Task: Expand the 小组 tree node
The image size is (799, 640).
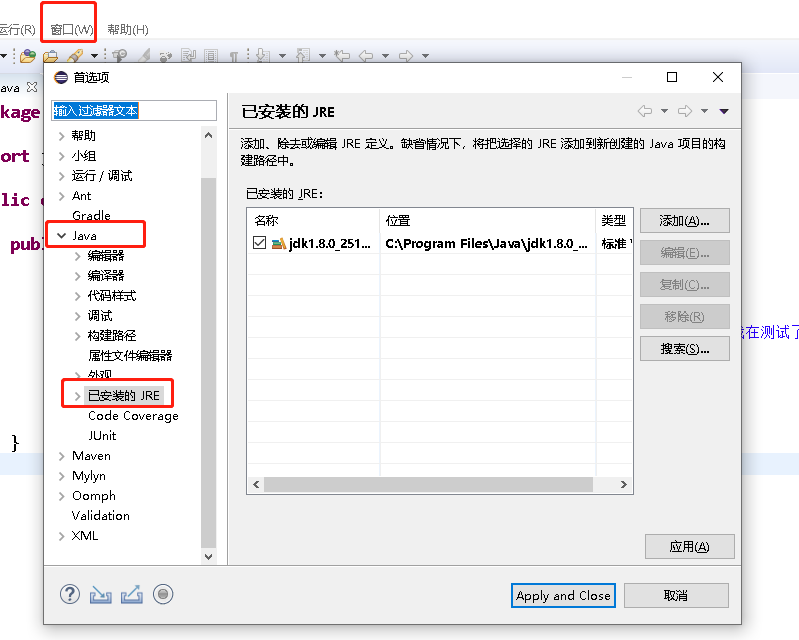Action: 62,156
